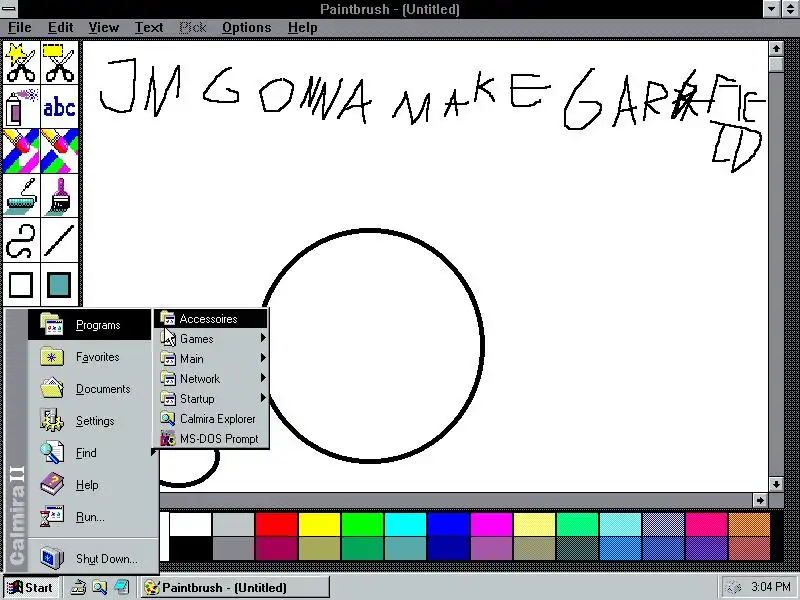Expand the Startup submenu arrow
This screenshot has height=600, width=800.
click(263, 397)
